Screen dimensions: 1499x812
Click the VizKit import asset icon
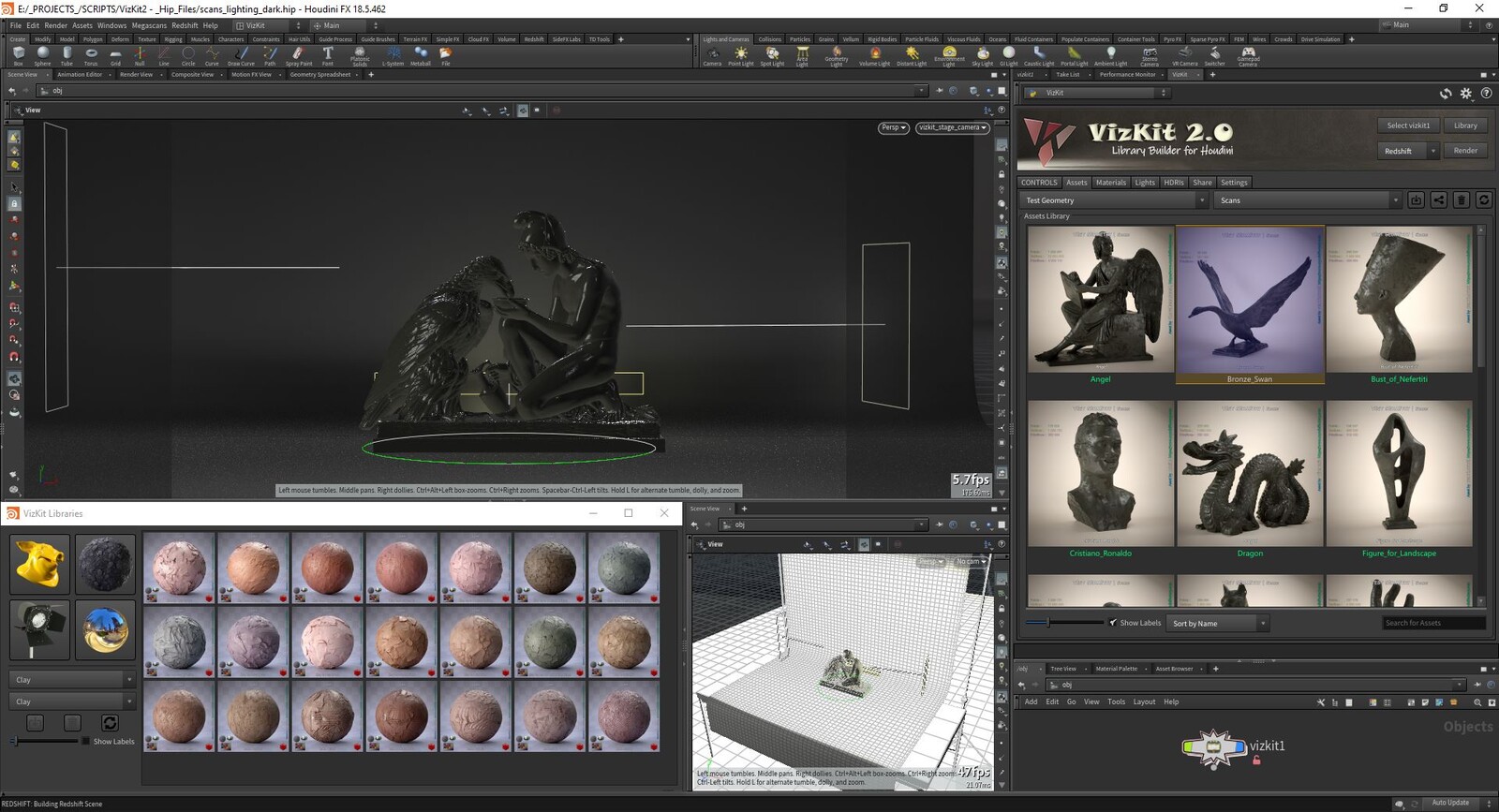pos(1416,200)
